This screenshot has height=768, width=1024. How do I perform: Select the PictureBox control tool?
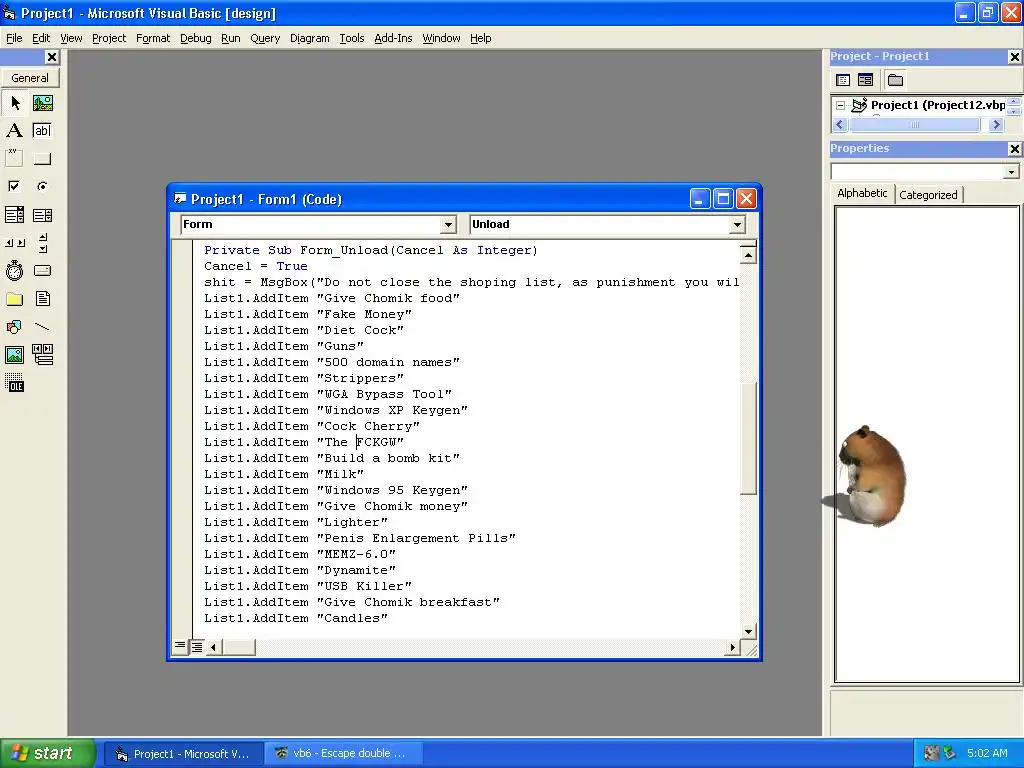coord(43,103)
